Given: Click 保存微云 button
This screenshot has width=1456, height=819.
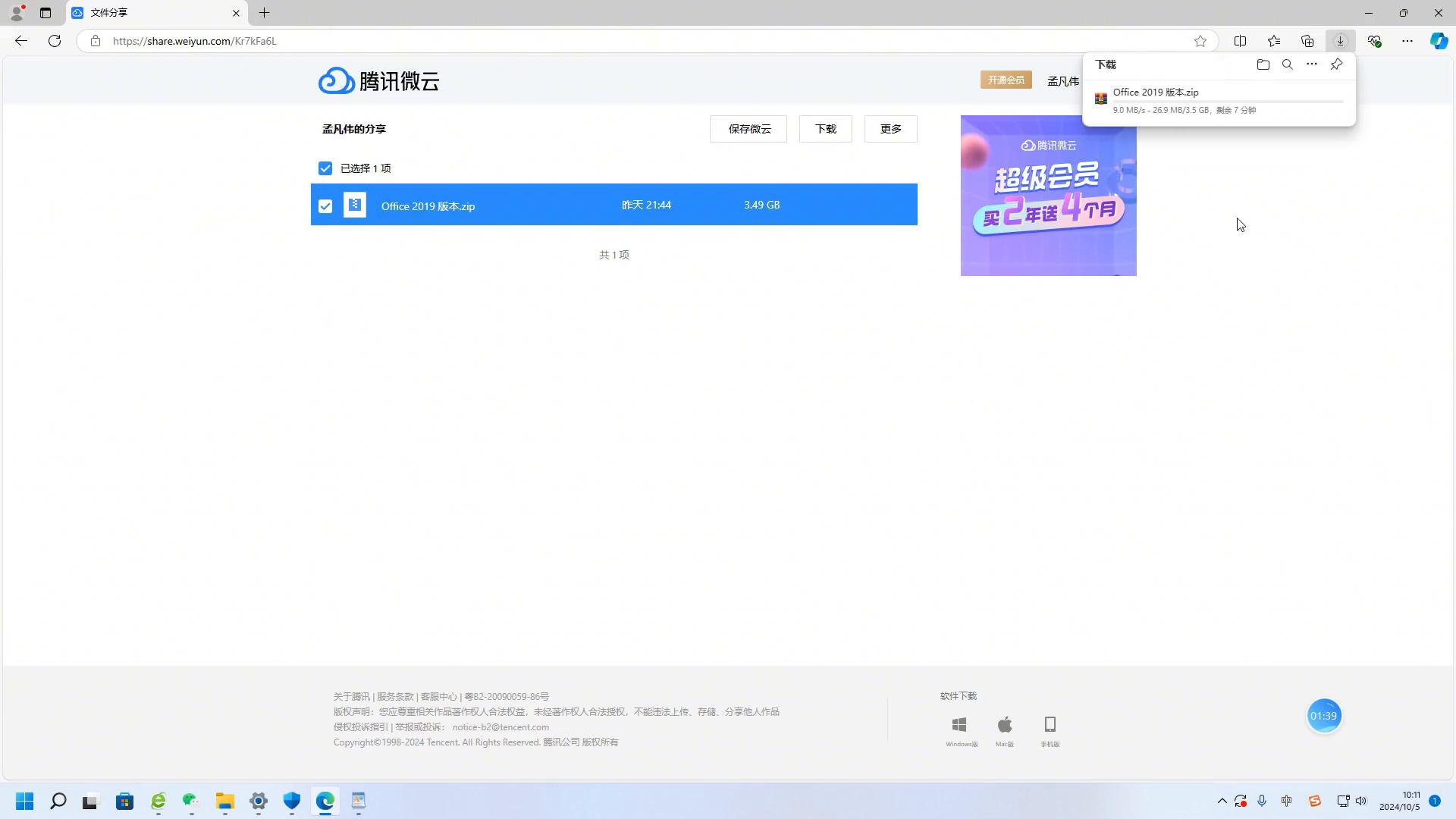Looking at the screenshot, I should (748, 129).
